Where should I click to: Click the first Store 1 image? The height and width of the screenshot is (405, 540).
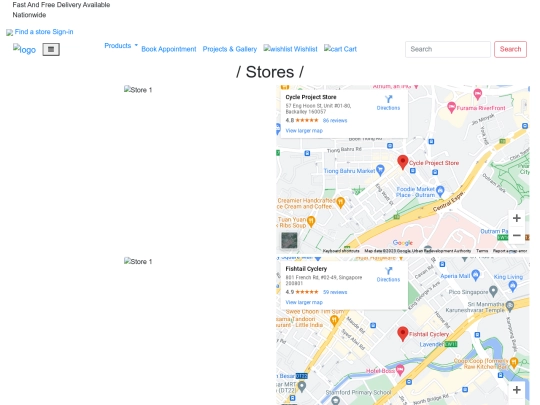pyautogui.click(x=138, y=90)
